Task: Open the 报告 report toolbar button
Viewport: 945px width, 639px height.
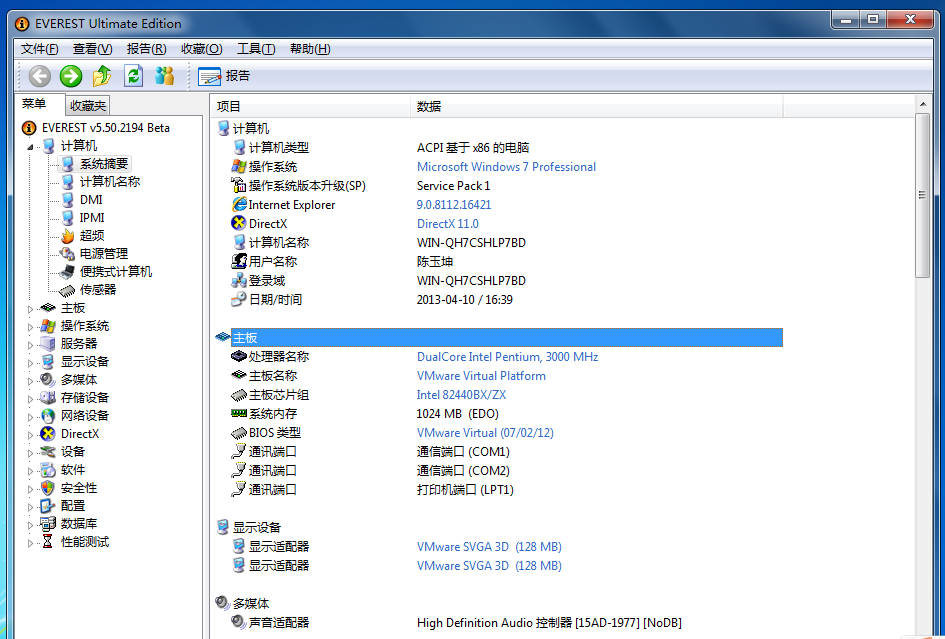Action: [x=224, y=76]
